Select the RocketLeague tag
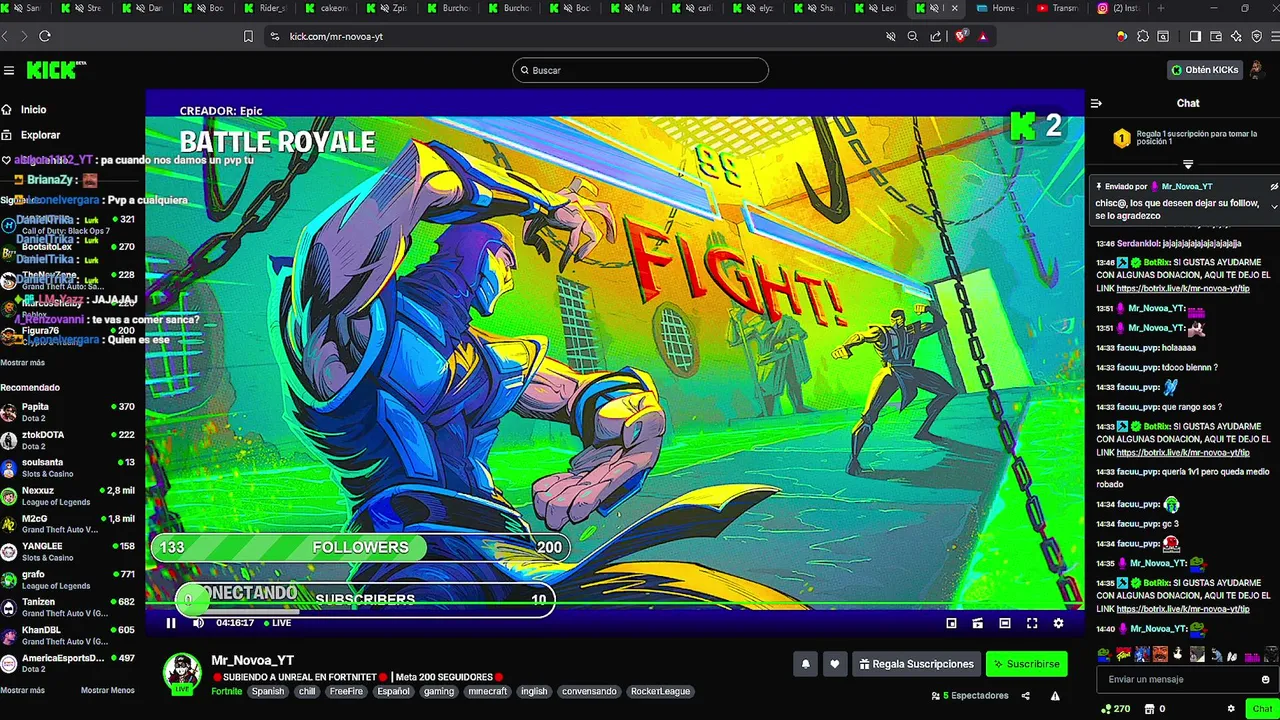Viewport: 1280px width, 720px height. click(660, 691)
